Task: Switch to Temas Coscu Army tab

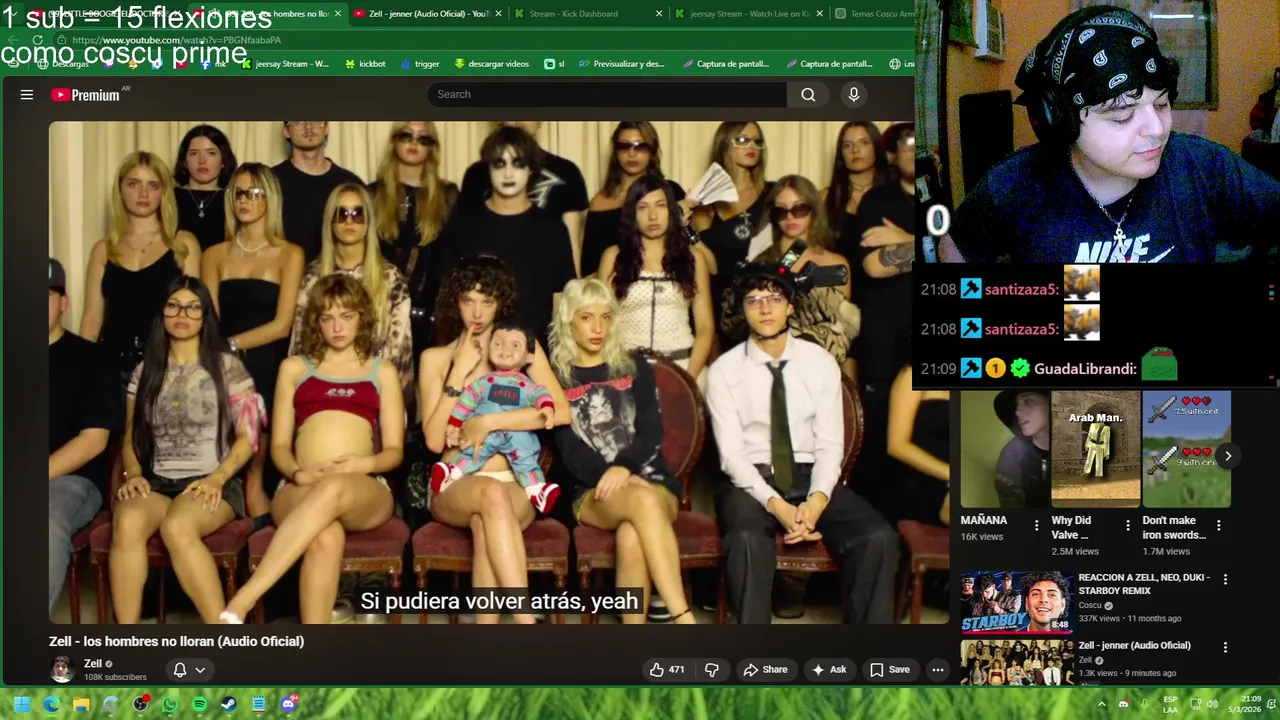Action: tap(872, 14)
